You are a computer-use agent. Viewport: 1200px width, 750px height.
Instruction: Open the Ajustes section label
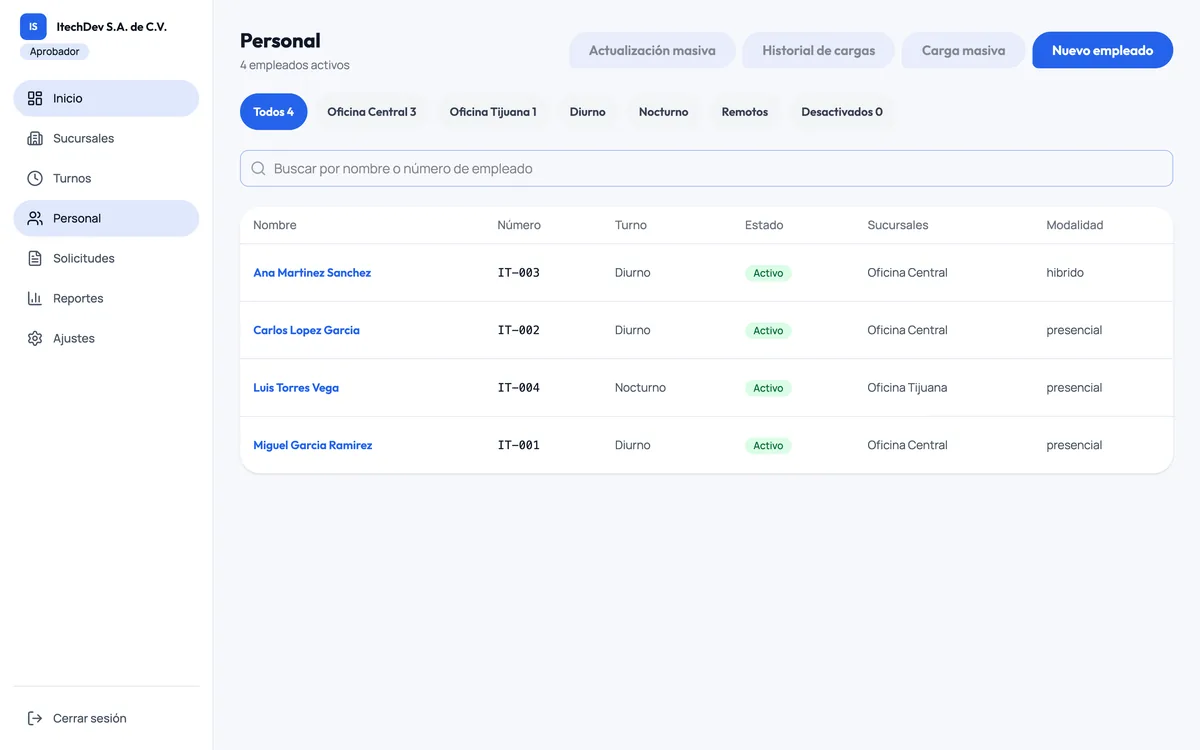74,338
